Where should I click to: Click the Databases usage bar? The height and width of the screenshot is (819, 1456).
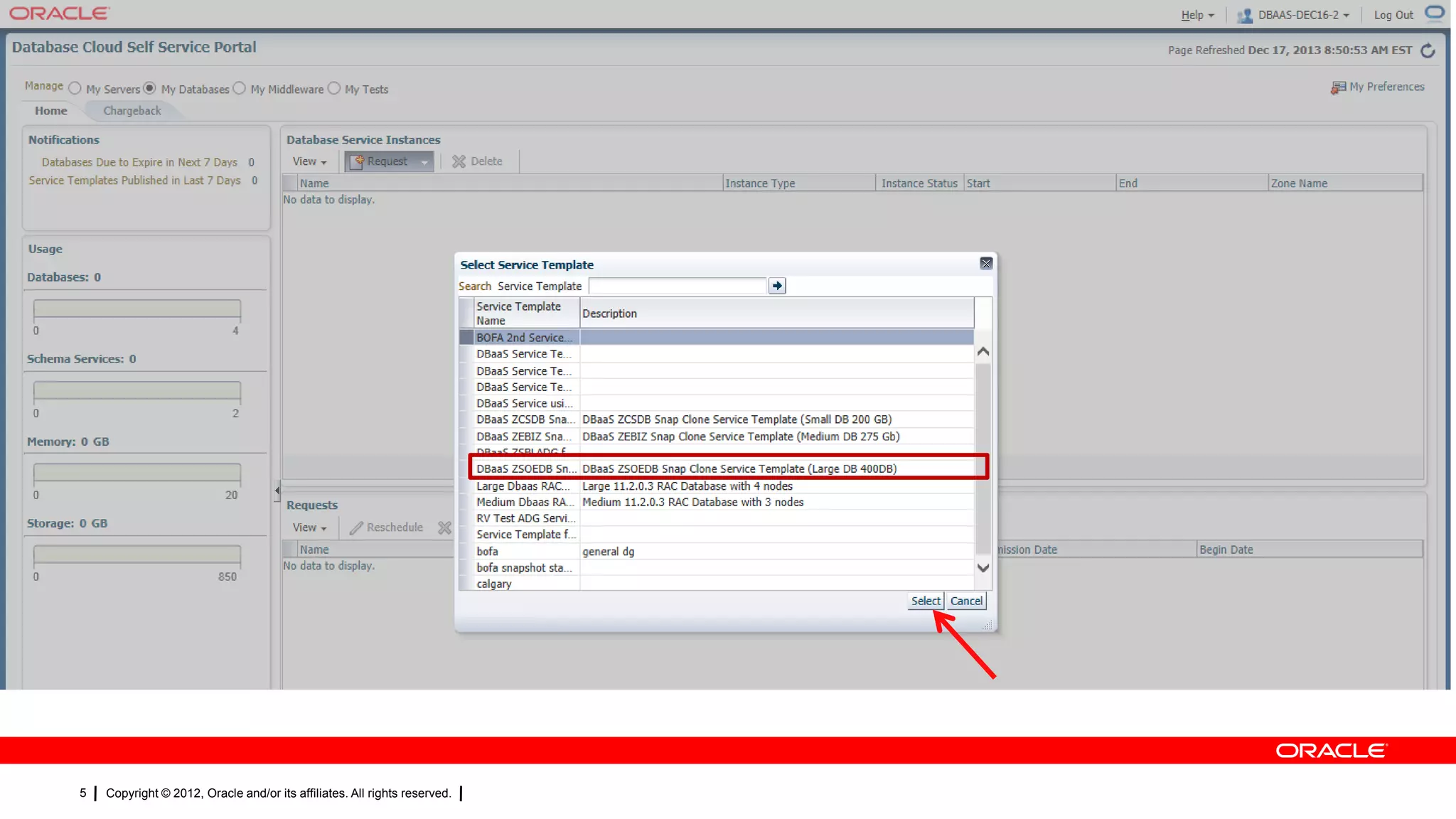(x=137, y=309)
